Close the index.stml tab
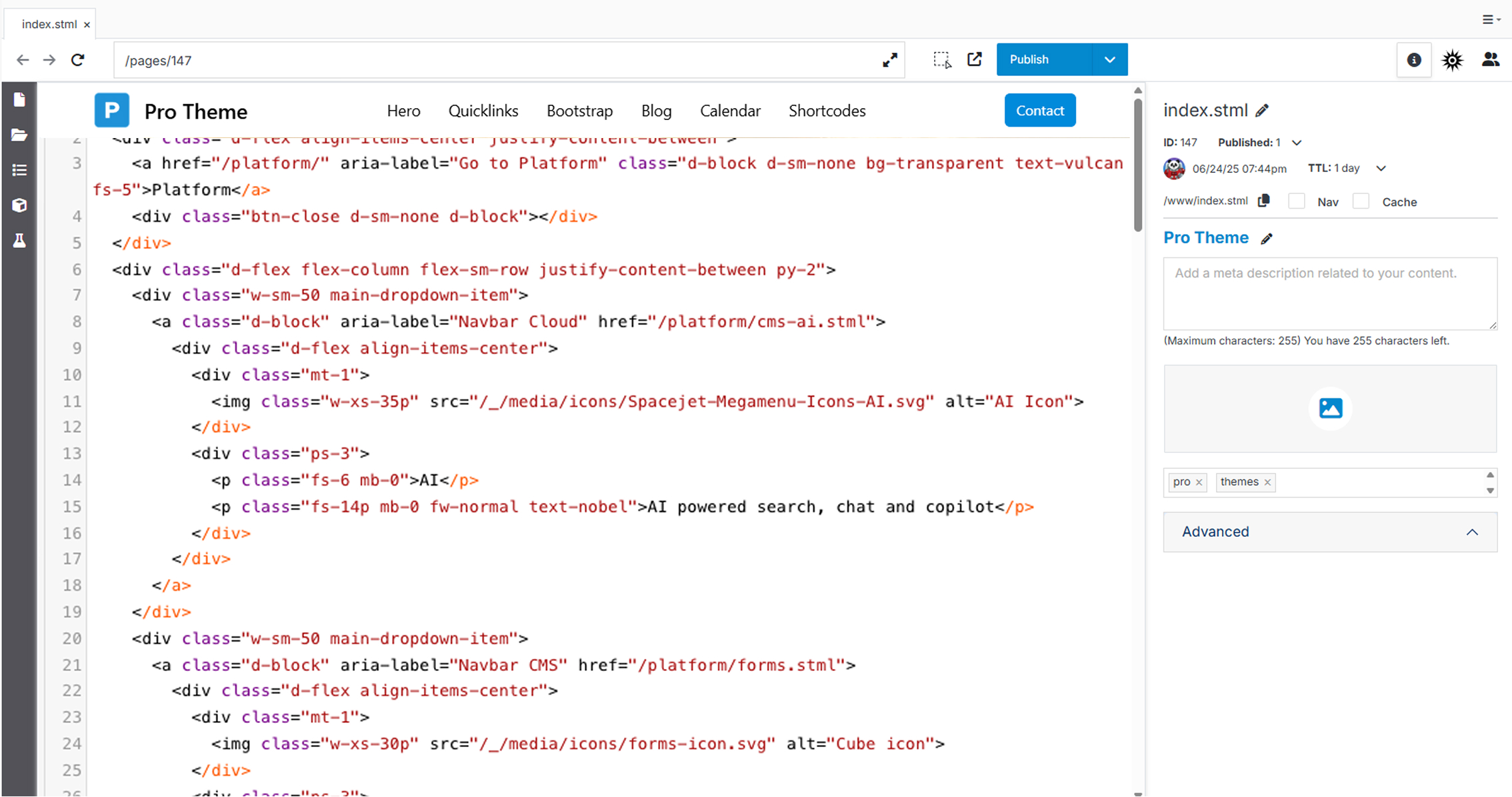The height and width of the screenshot is (797, 1512). click(87, 25)
